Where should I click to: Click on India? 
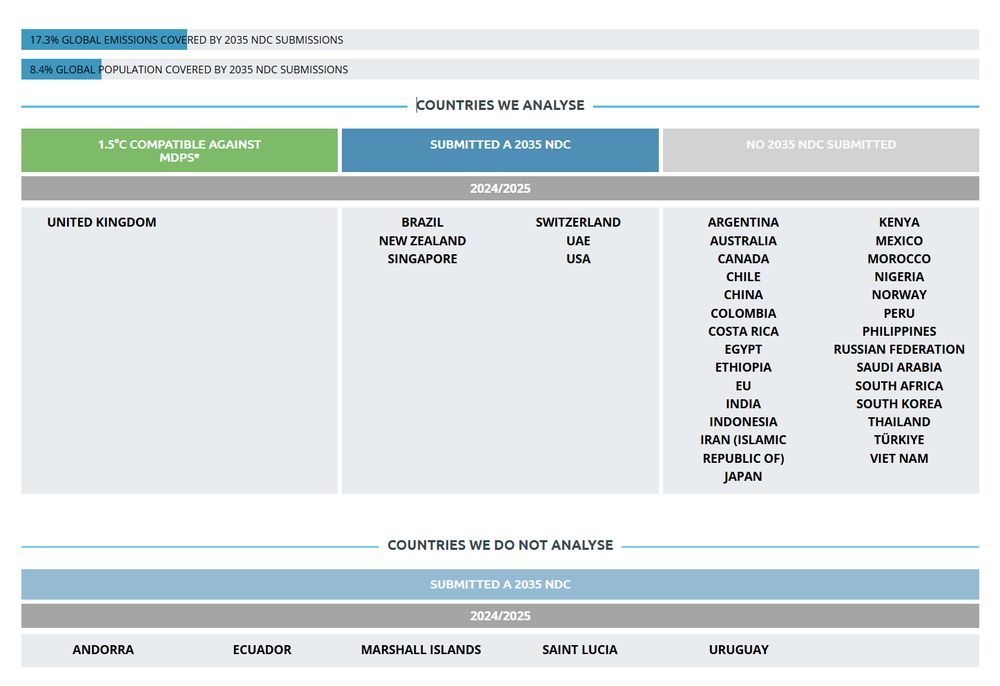click(x=743, y=404)
